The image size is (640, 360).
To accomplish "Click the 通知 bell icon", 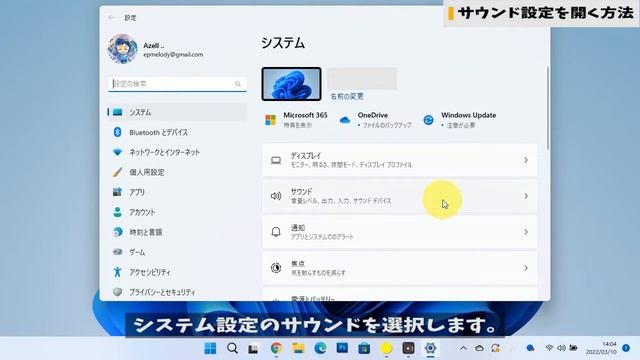I will click(276, 232).
